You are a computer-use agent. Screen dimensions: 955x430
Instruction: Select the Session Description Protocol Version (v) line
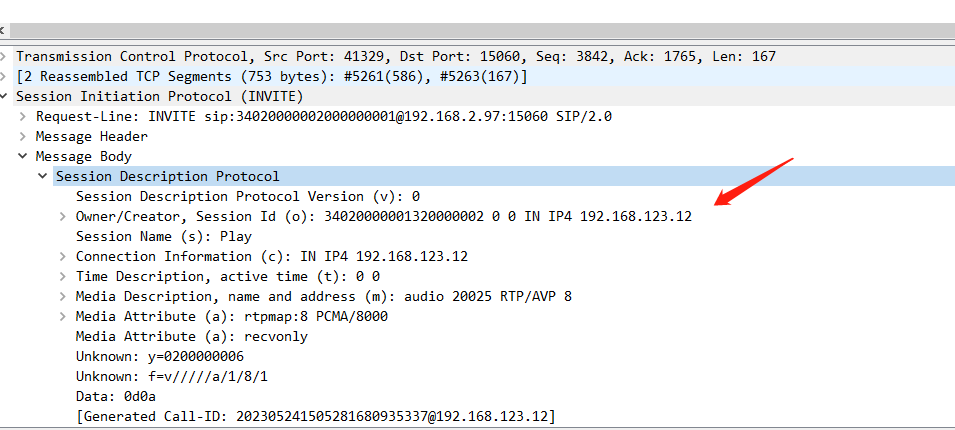(x=247, y=197)
